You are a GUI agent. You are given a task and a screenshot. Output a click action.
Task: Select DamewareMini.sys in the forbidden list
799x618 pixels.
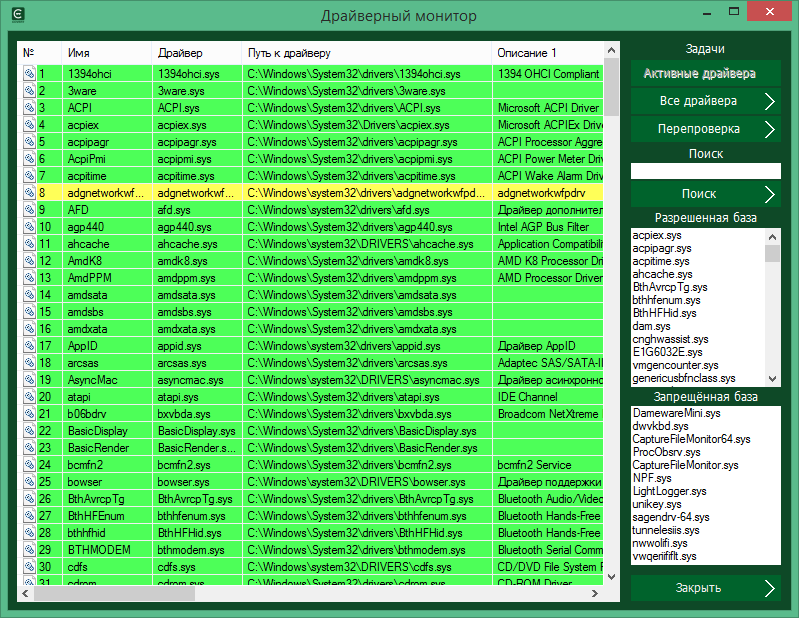(x=676, y=413)
